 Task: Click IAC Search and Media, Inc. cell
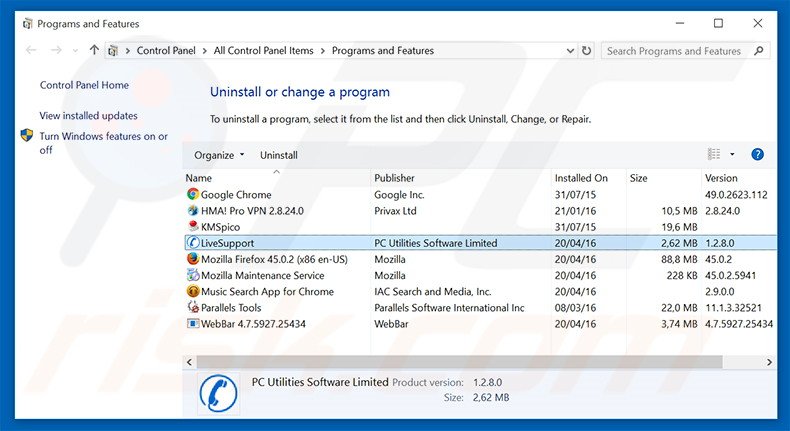pos(432,291)
